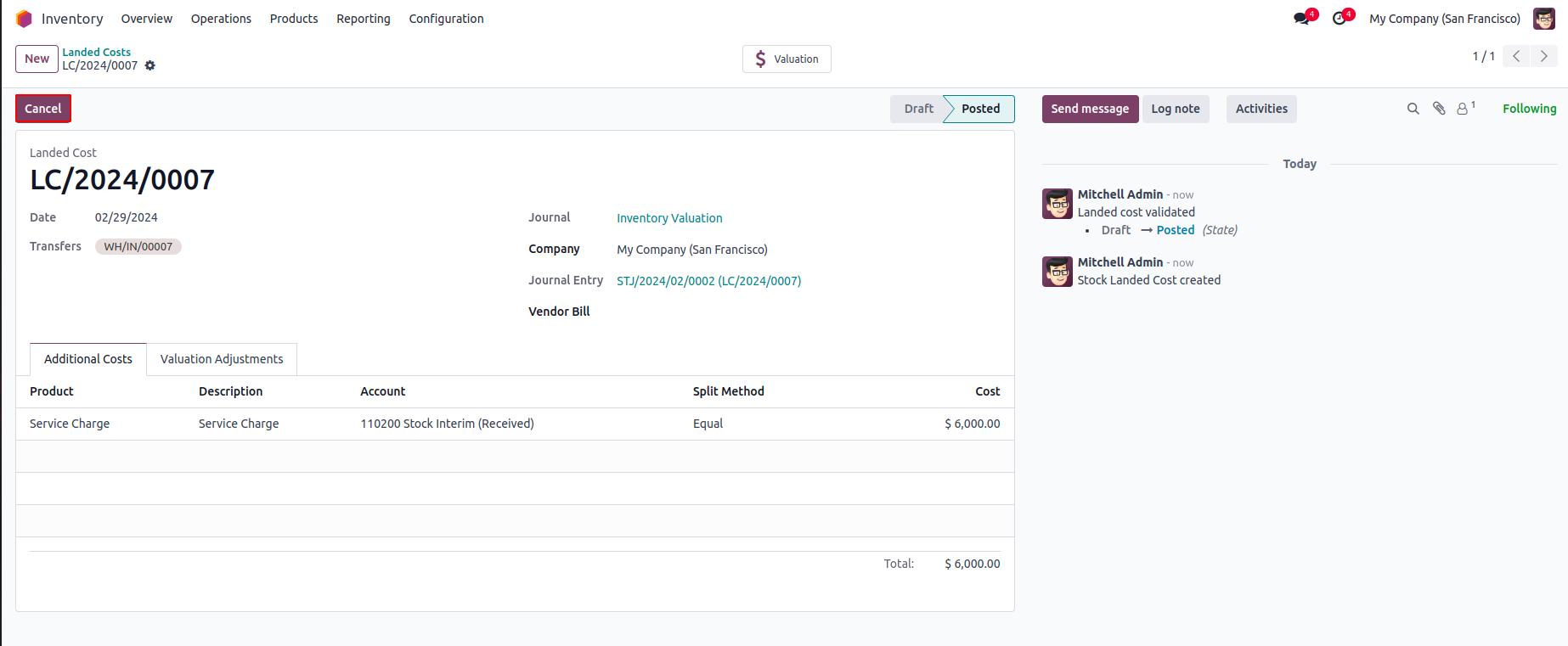Image resolution: width=1568 pixels, height=646 pixels.
Task: Open the activities clock icon in navbar
Action: tap(1340, 19)
